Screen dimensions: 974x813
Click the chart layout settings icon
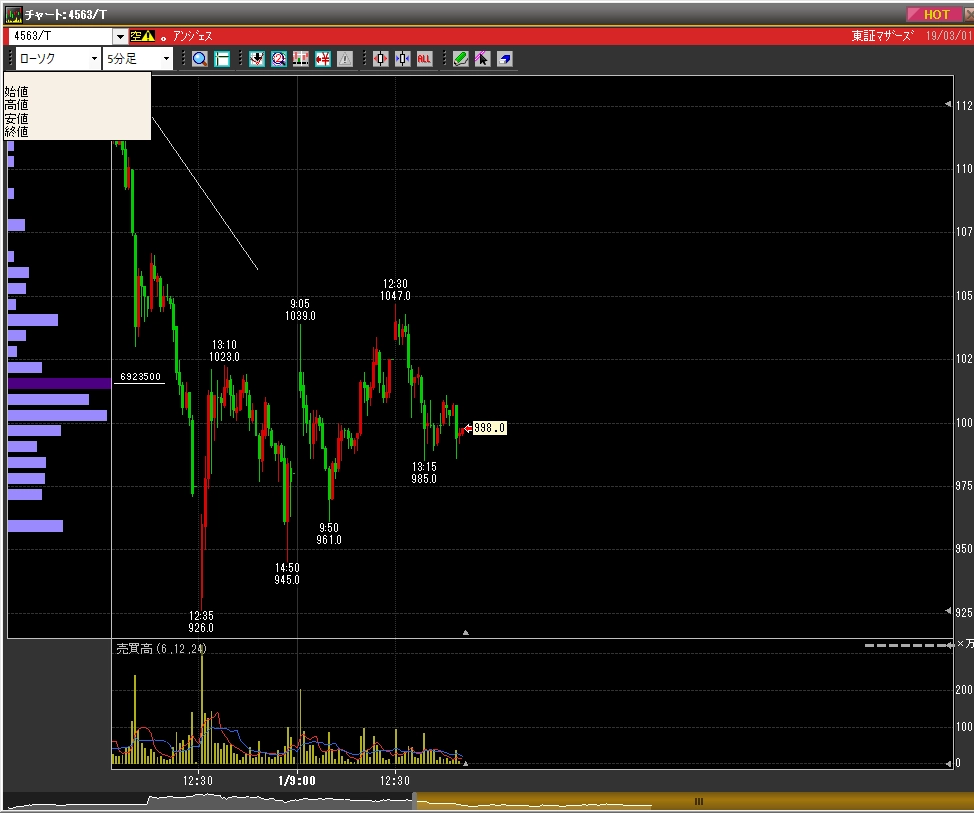click(222, 59)
